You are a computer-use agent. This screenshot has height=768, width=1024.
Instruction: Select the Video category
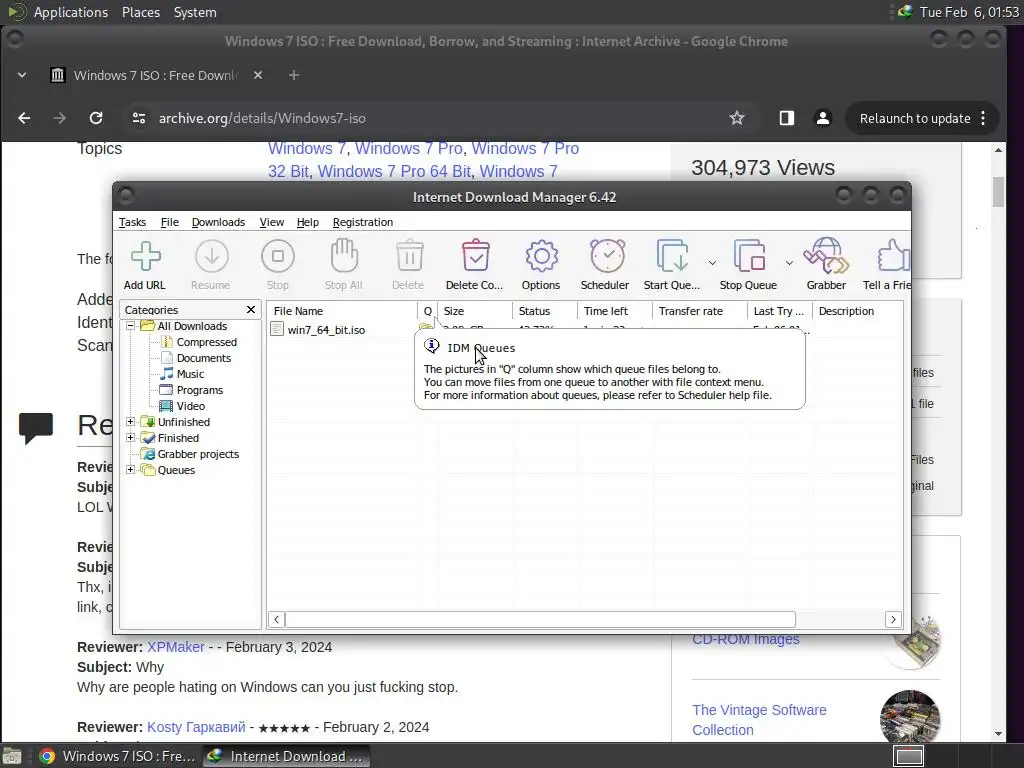(191, 406)
